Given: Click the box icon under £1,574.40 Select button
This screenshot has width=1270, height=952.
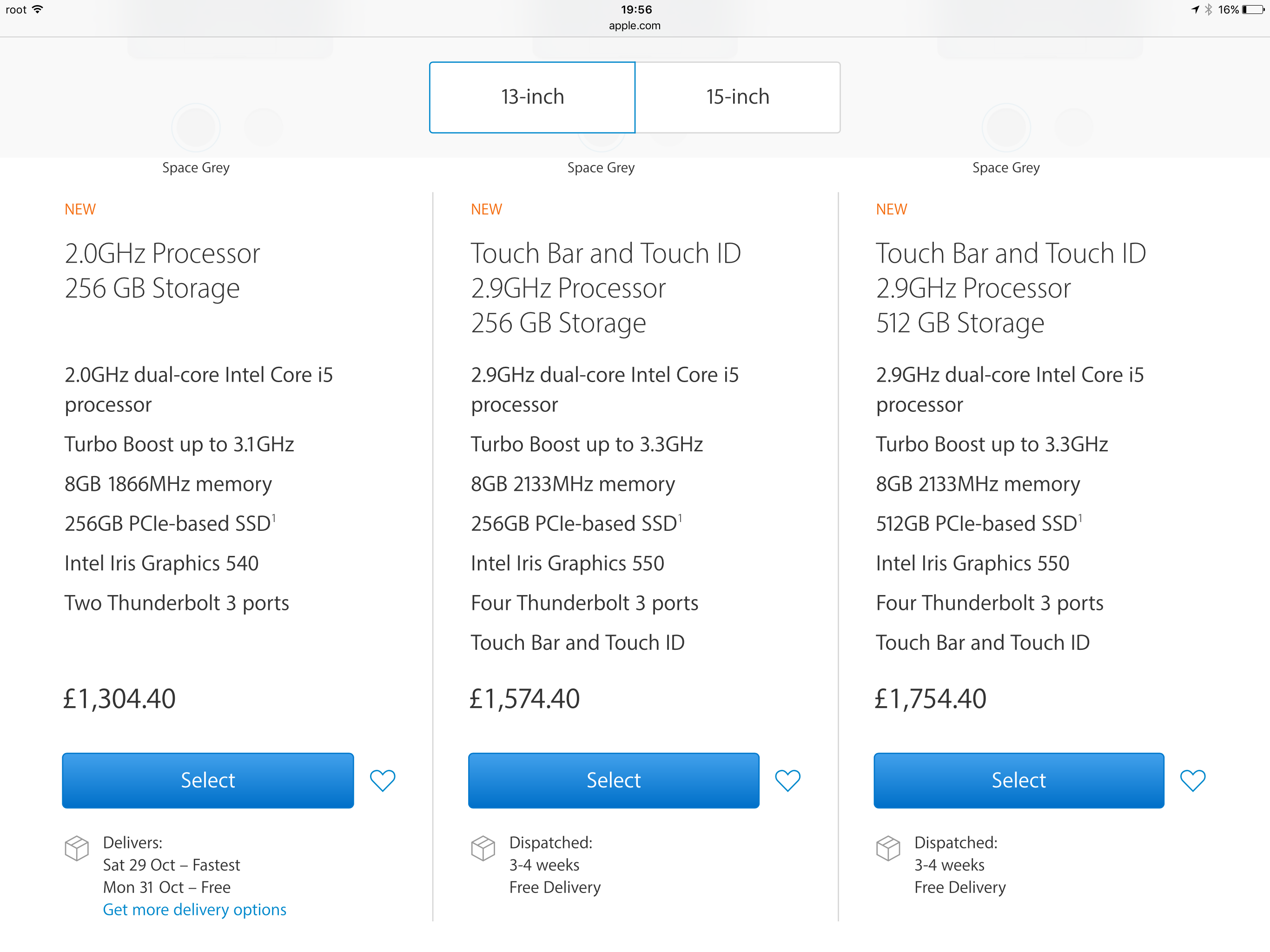Looking at the screenshot, I should click(483, 848).
